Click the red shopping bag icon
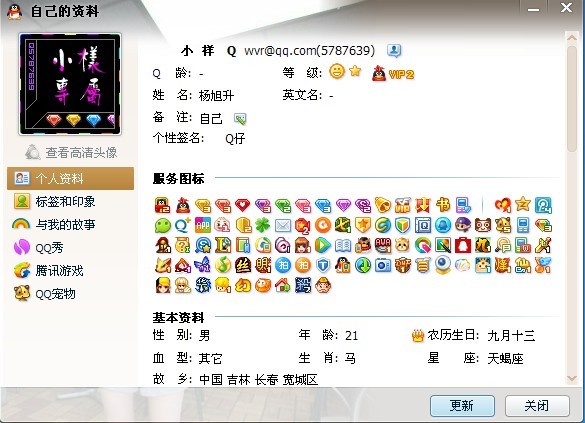The width and height of the screenshot is (585, 423). [463, 245]
